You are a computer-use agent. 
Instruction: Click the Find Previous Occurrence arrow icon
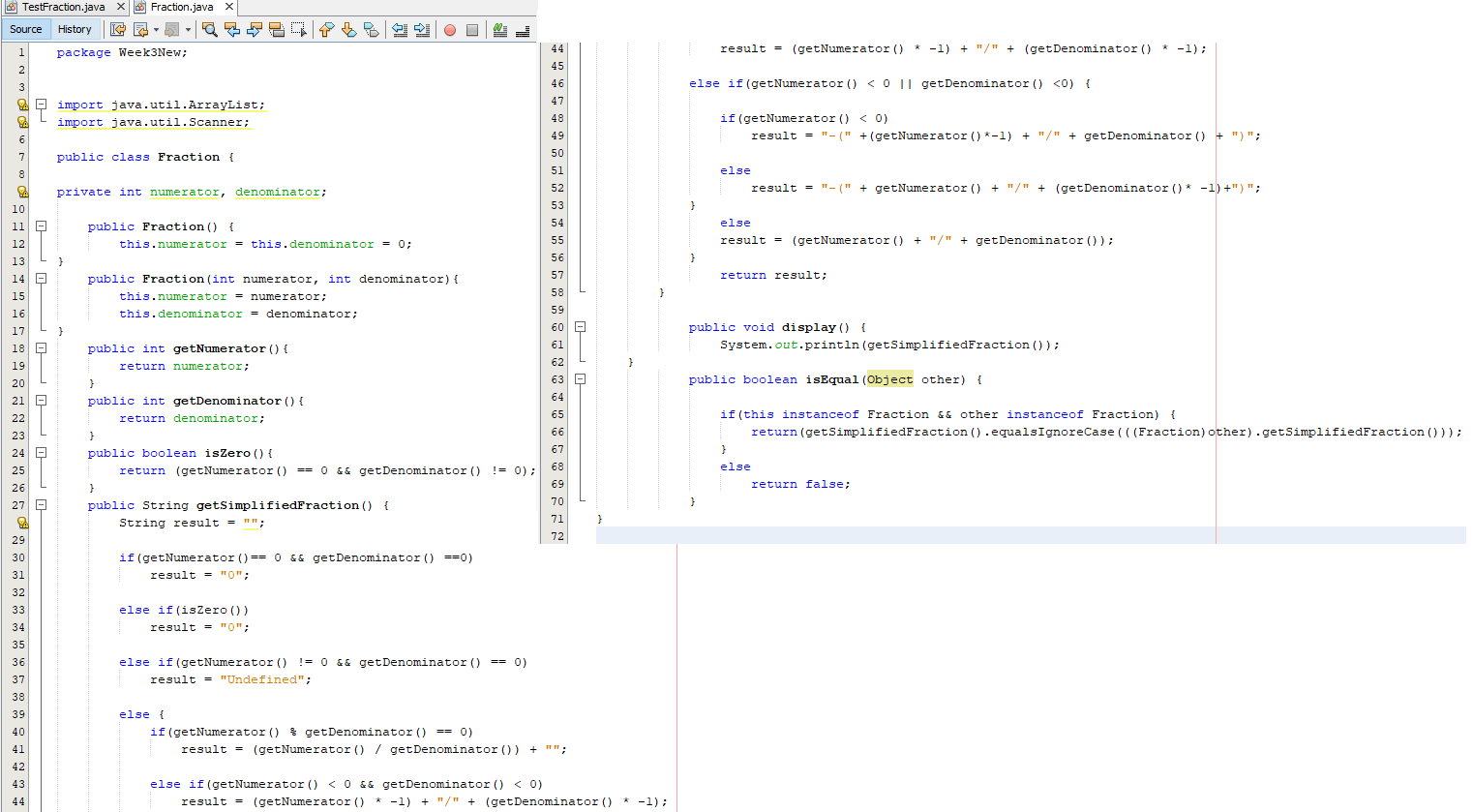[232, 30]
